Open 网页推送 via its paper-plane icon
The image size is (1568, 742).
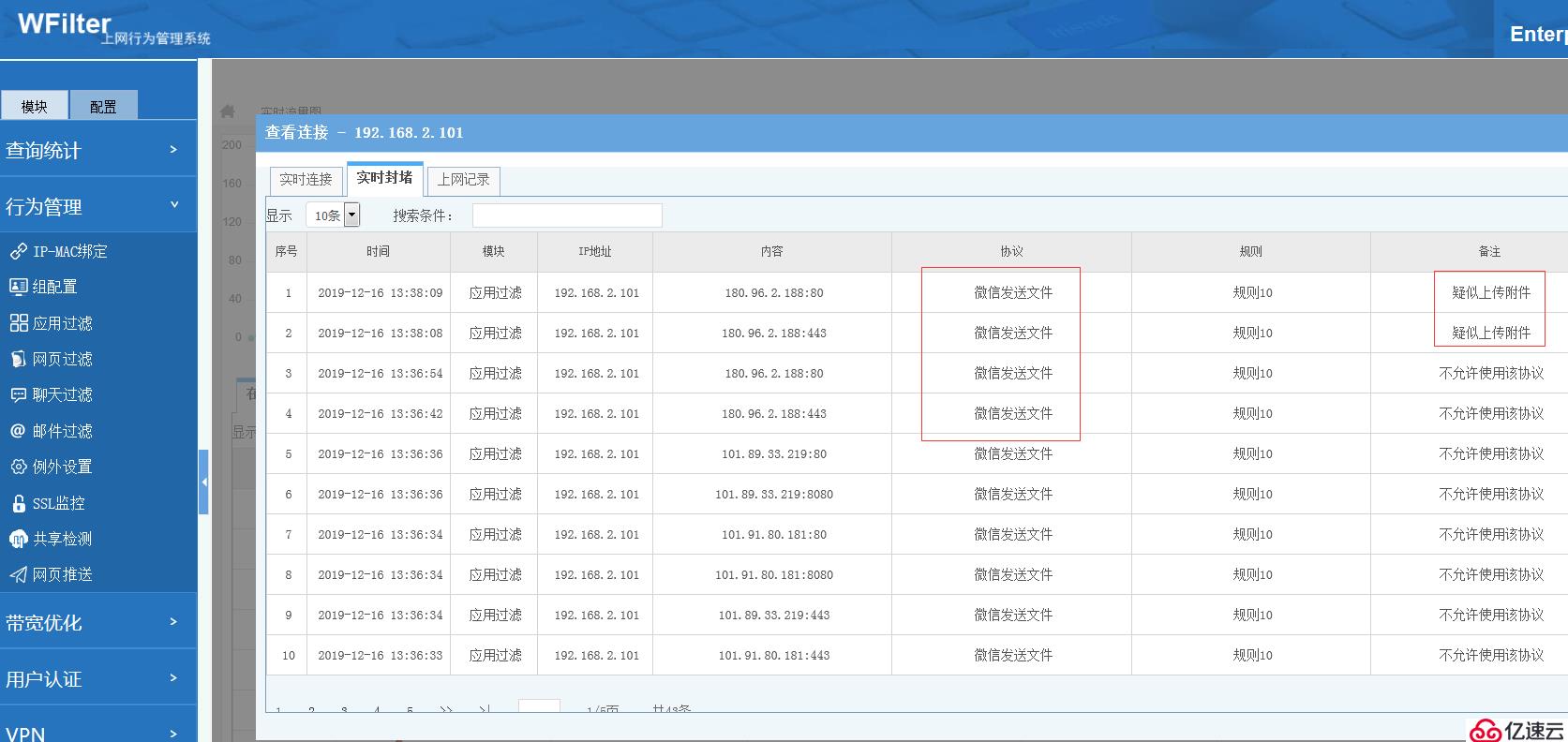pos(18,574)
